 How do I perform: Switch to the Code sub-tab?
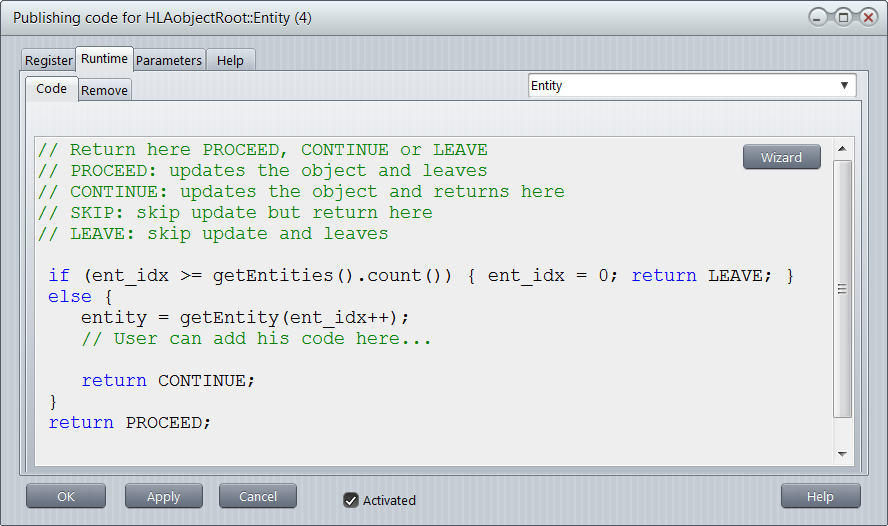point(51,89)
